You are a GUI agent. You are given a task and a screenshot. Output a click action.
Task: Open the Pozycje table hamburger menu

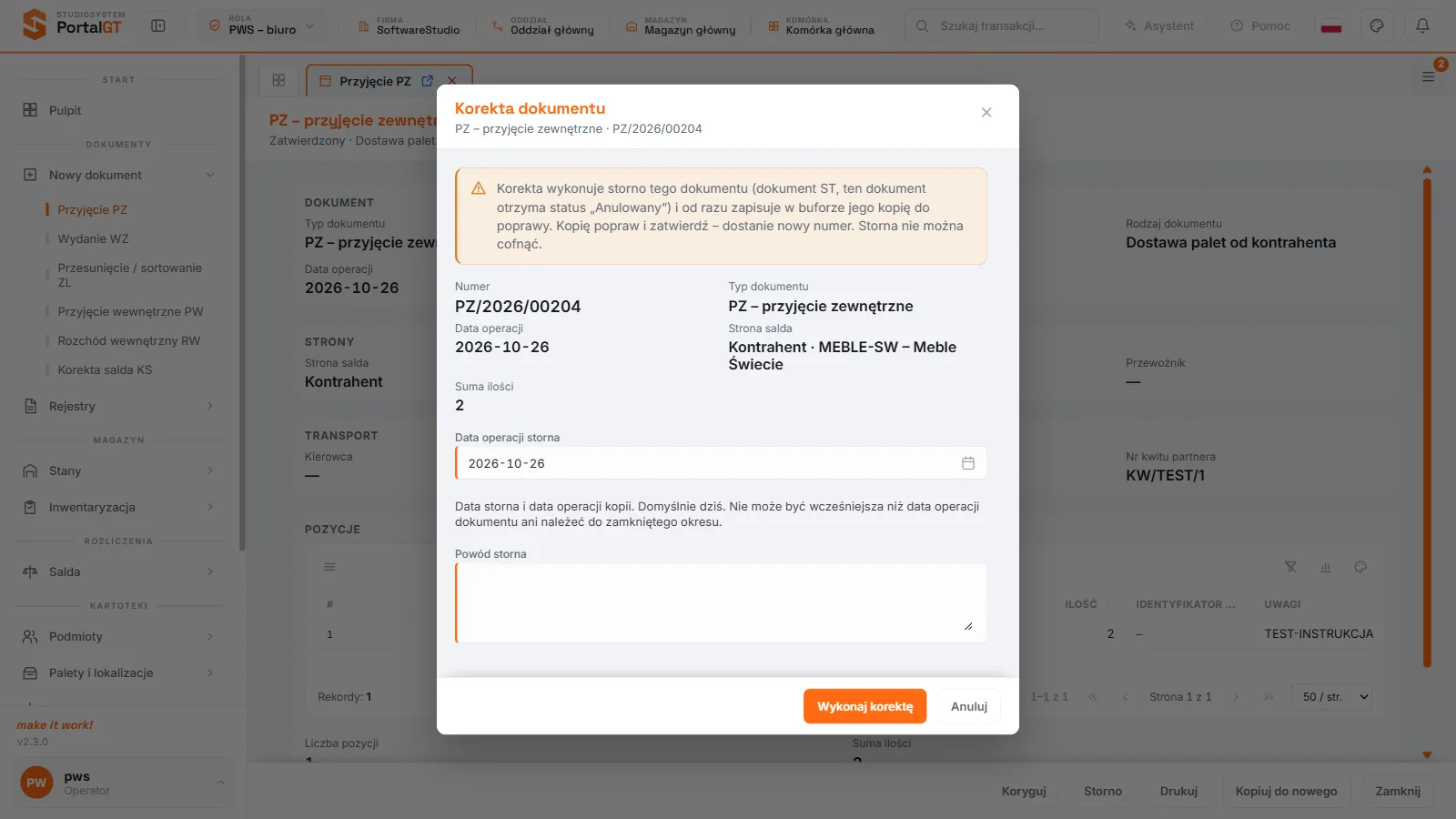click(329, 567)
